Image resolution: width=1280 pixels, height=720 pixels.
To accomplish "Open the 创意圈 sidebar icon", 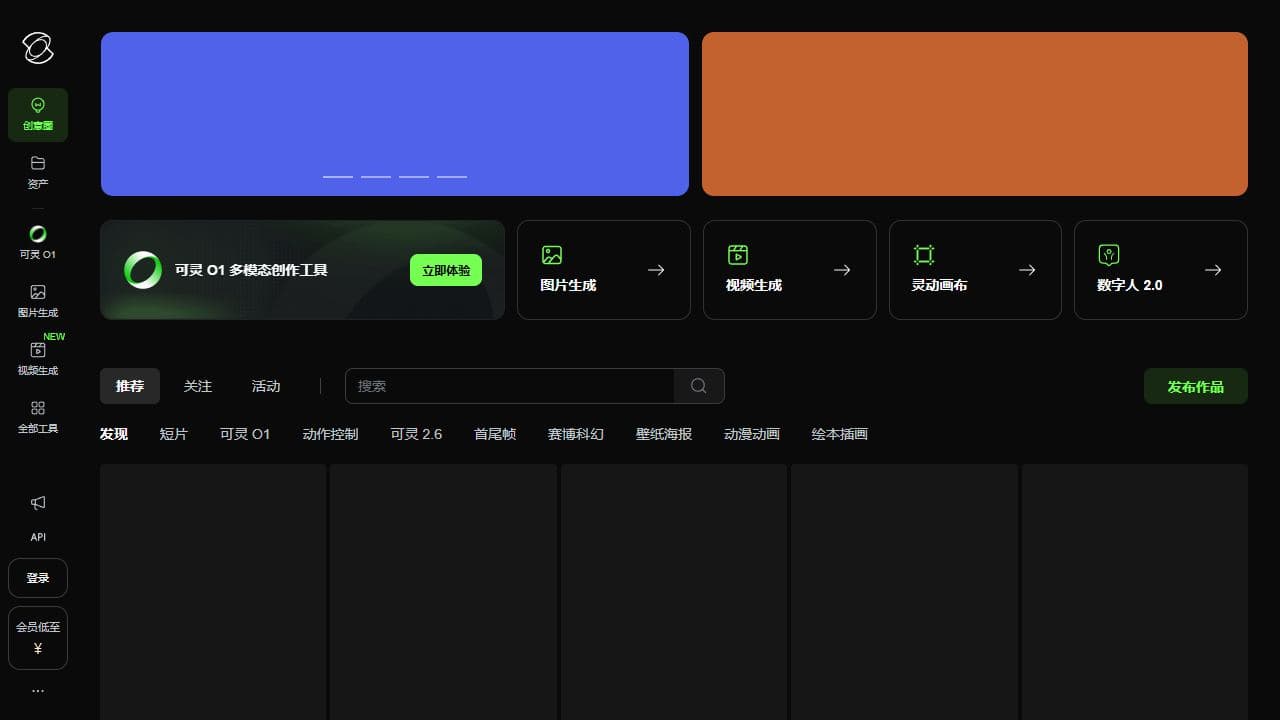I will (38, 106).
